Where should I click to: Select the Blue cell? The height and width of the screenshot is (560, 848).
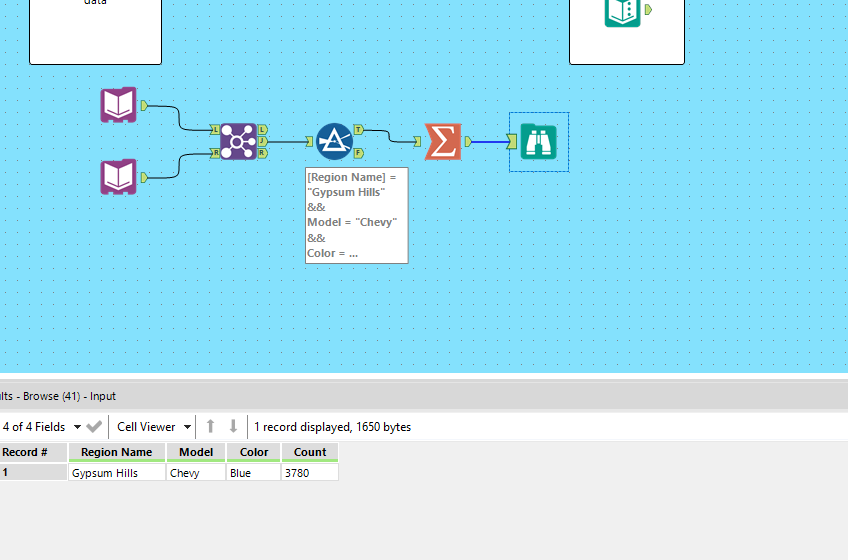[254, 472]
